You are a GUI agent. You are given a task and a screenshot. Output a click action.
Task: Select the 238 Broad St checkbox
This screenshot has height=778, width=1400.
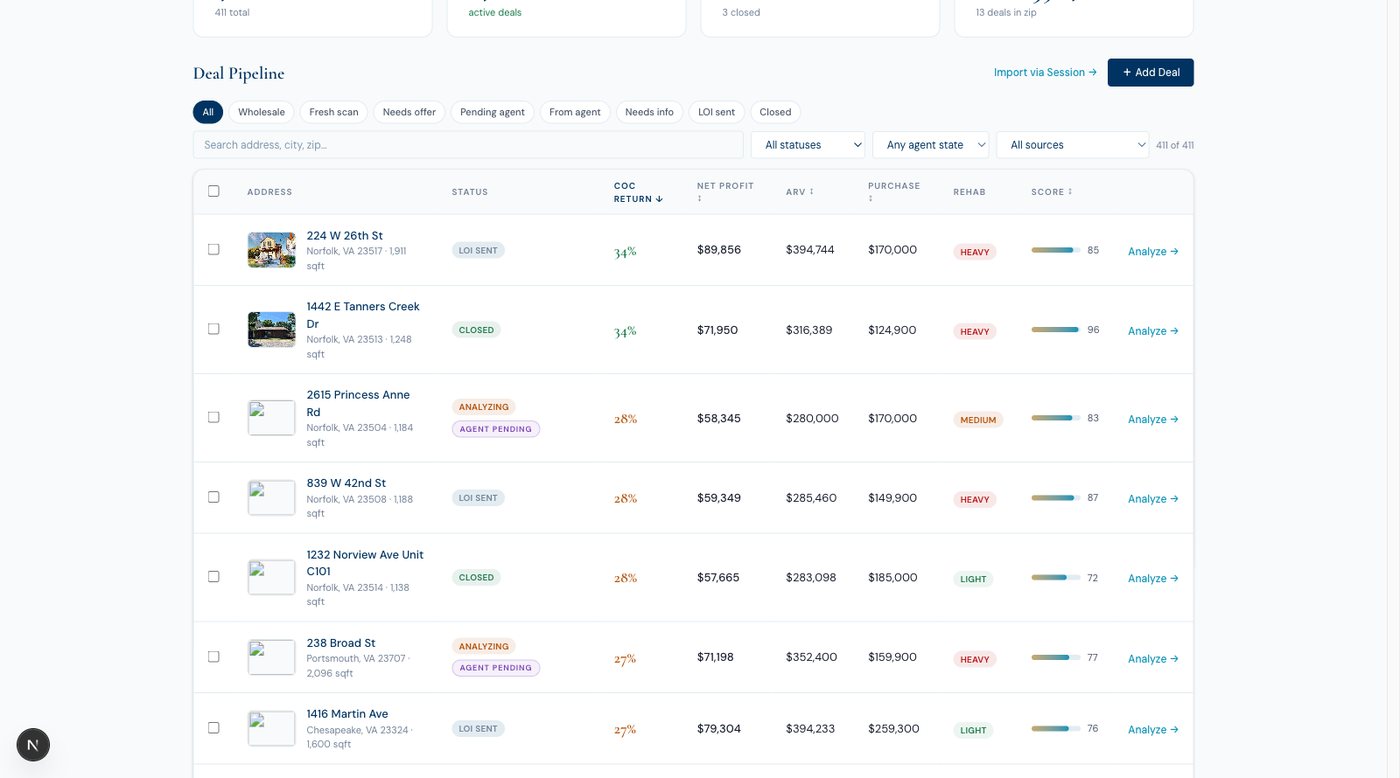click(x=213, y=657)
